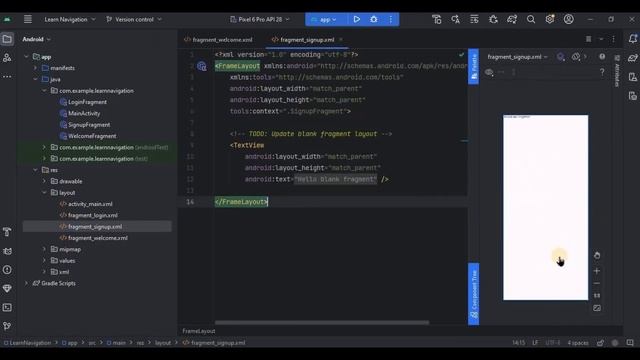Collapse the layout folder
The width and height of the screenshot is (640, 360).
pos(44,193)
